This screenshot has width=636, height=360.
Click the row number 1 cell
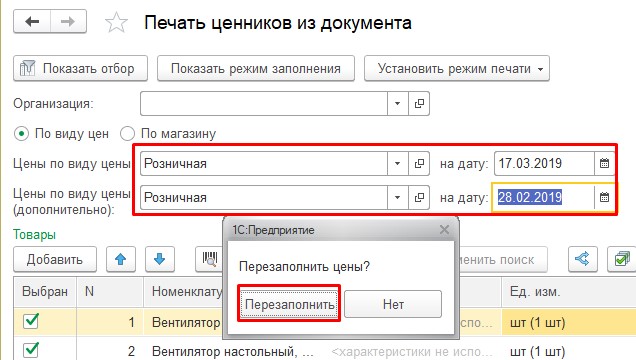[x=110, y=322]
